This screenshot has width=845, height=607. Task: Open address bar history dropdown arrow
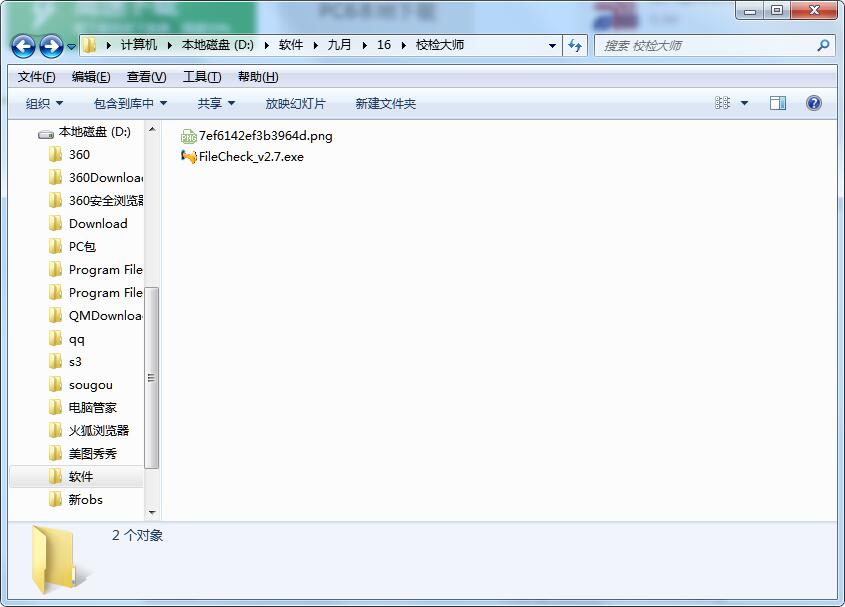pyautogui.click(x=552, y=46)
